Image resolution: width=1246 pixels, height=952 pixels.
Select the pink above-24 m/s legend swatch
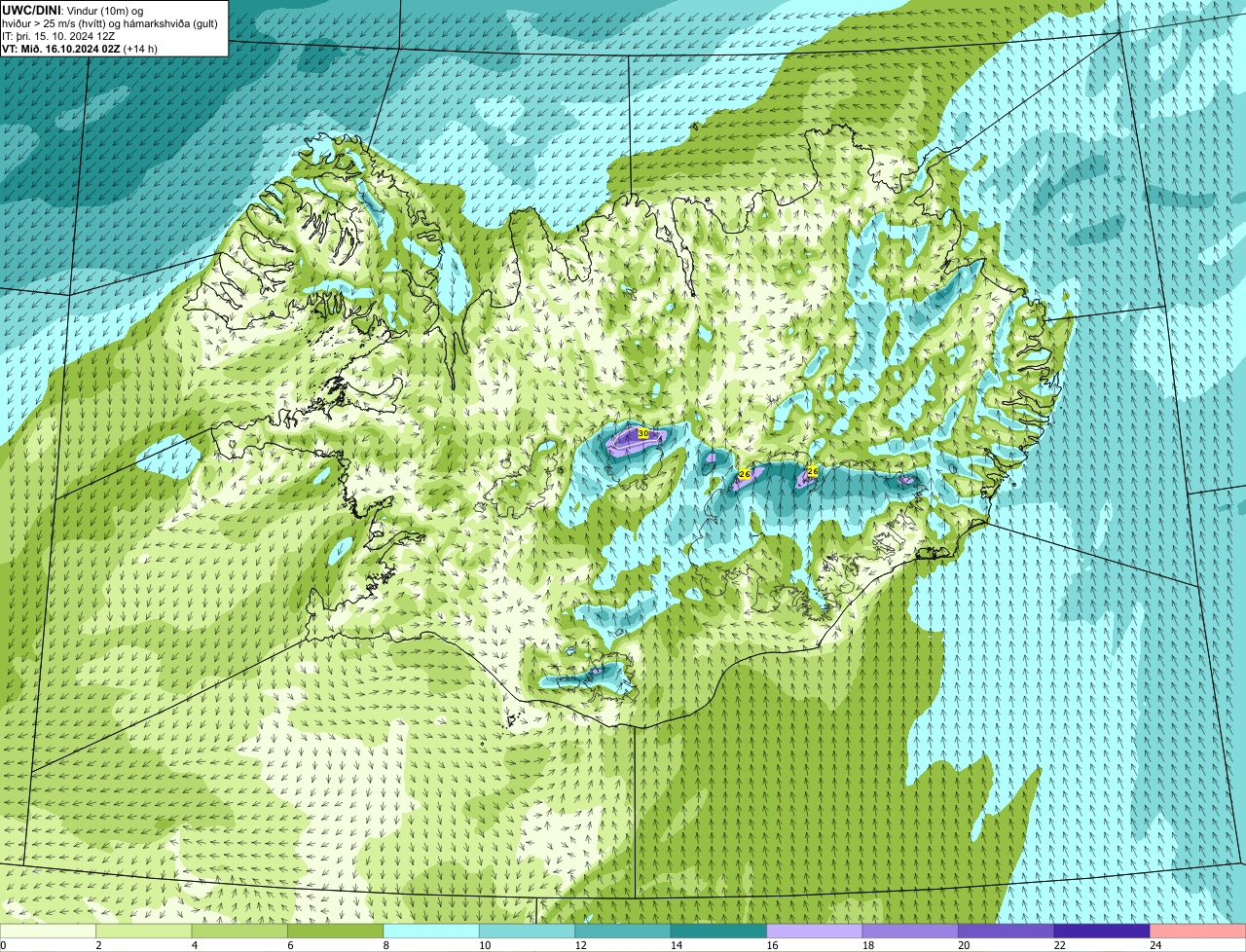pos(1197,931)
